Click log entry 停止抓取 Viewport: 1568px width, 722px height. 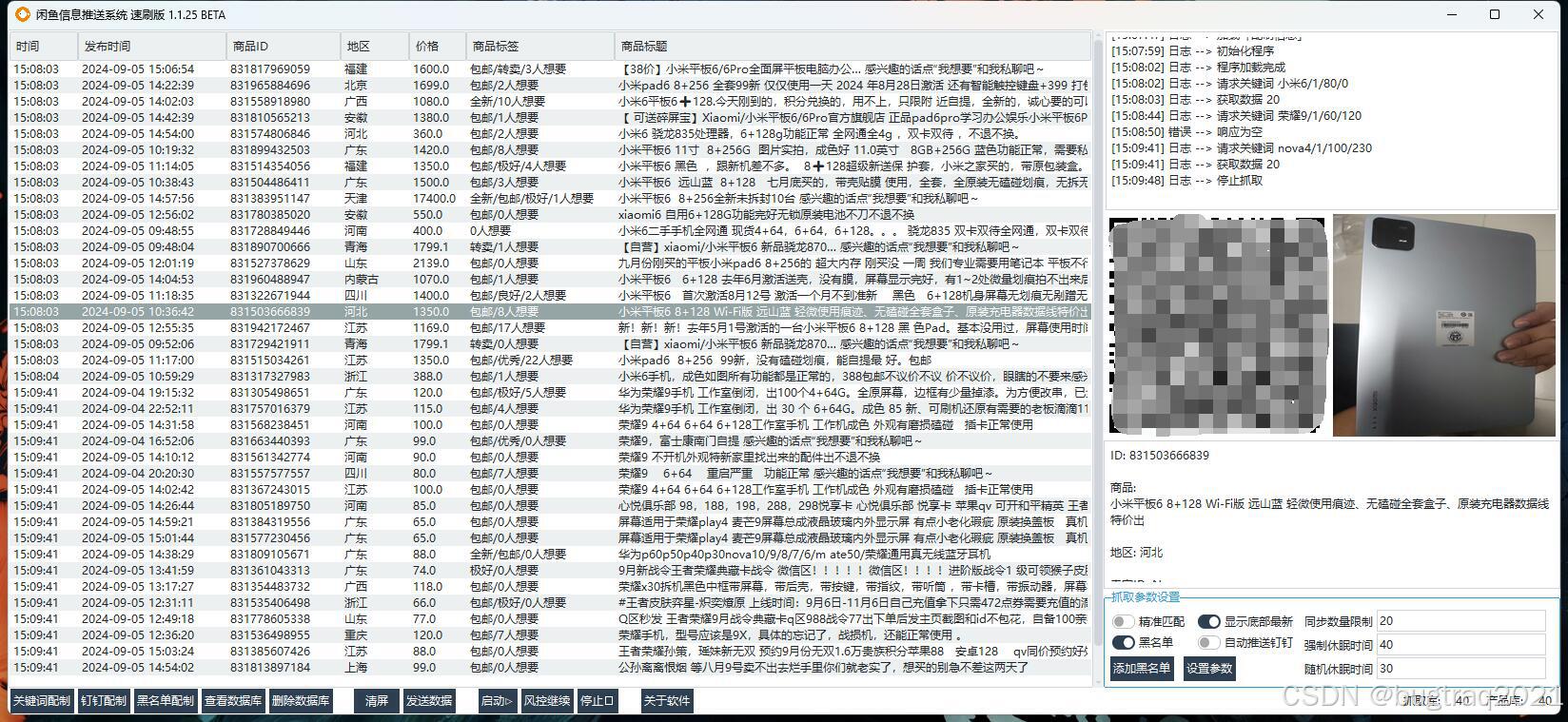point(1186,181)
